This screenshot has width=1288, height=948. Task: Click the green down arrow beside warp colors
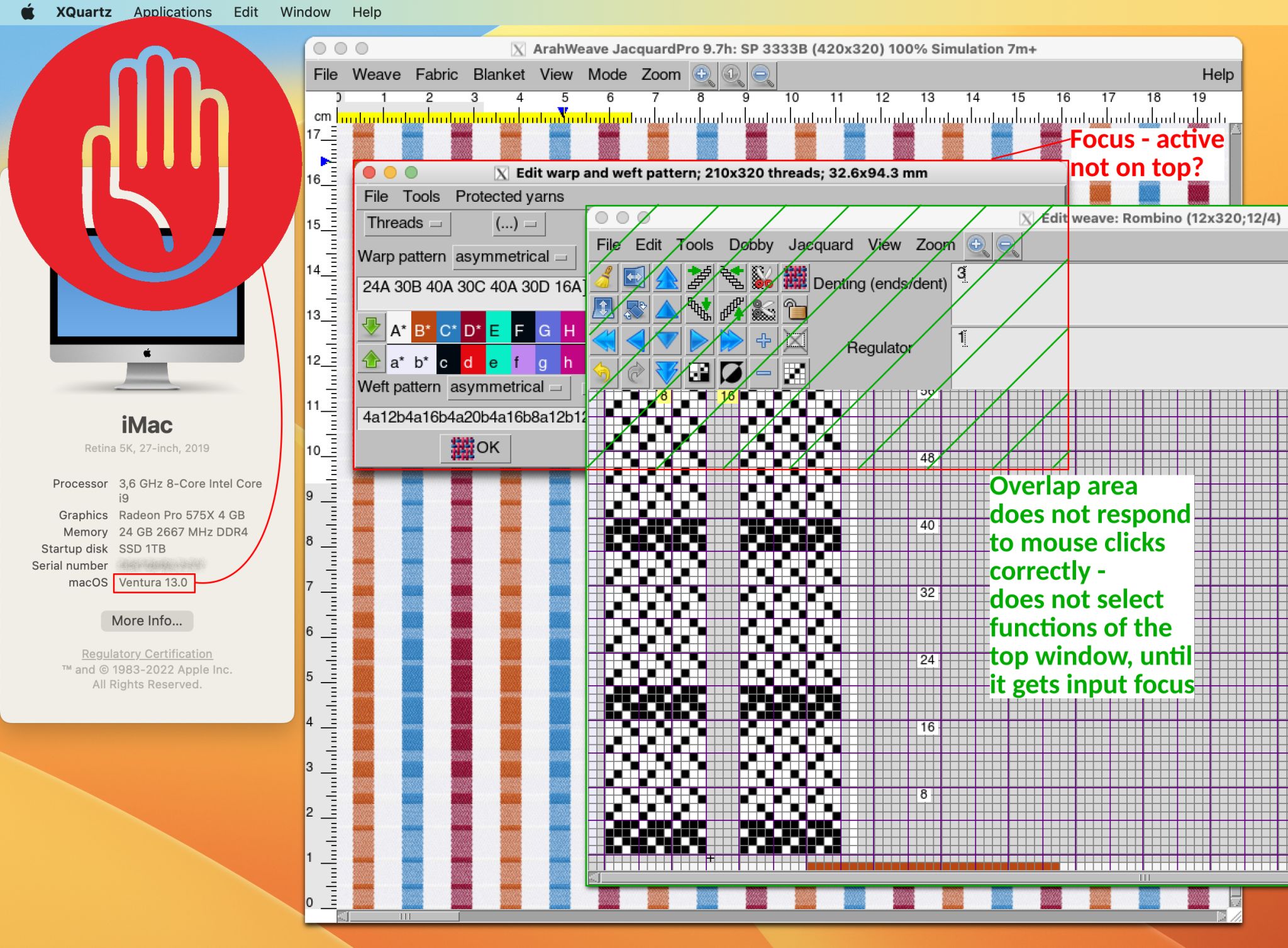tap(371, 327)
